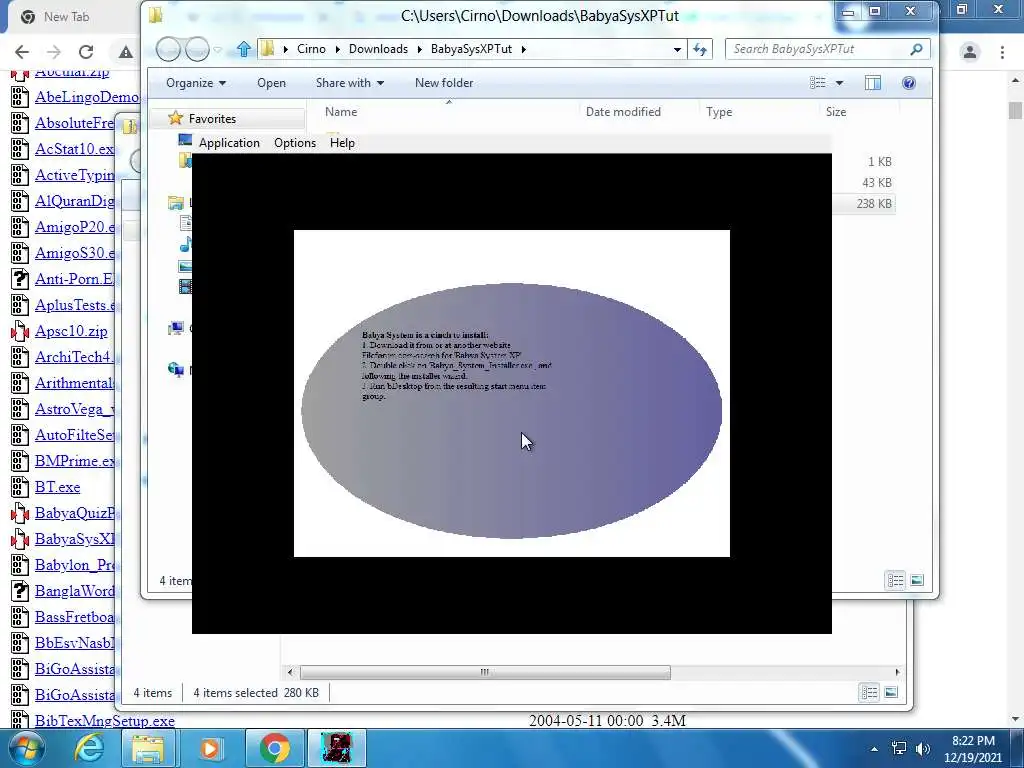This screenshot has width=1024, height=768.
Task: Click the Open button in Explorer toolbar
Action: (x=271, y=83)
